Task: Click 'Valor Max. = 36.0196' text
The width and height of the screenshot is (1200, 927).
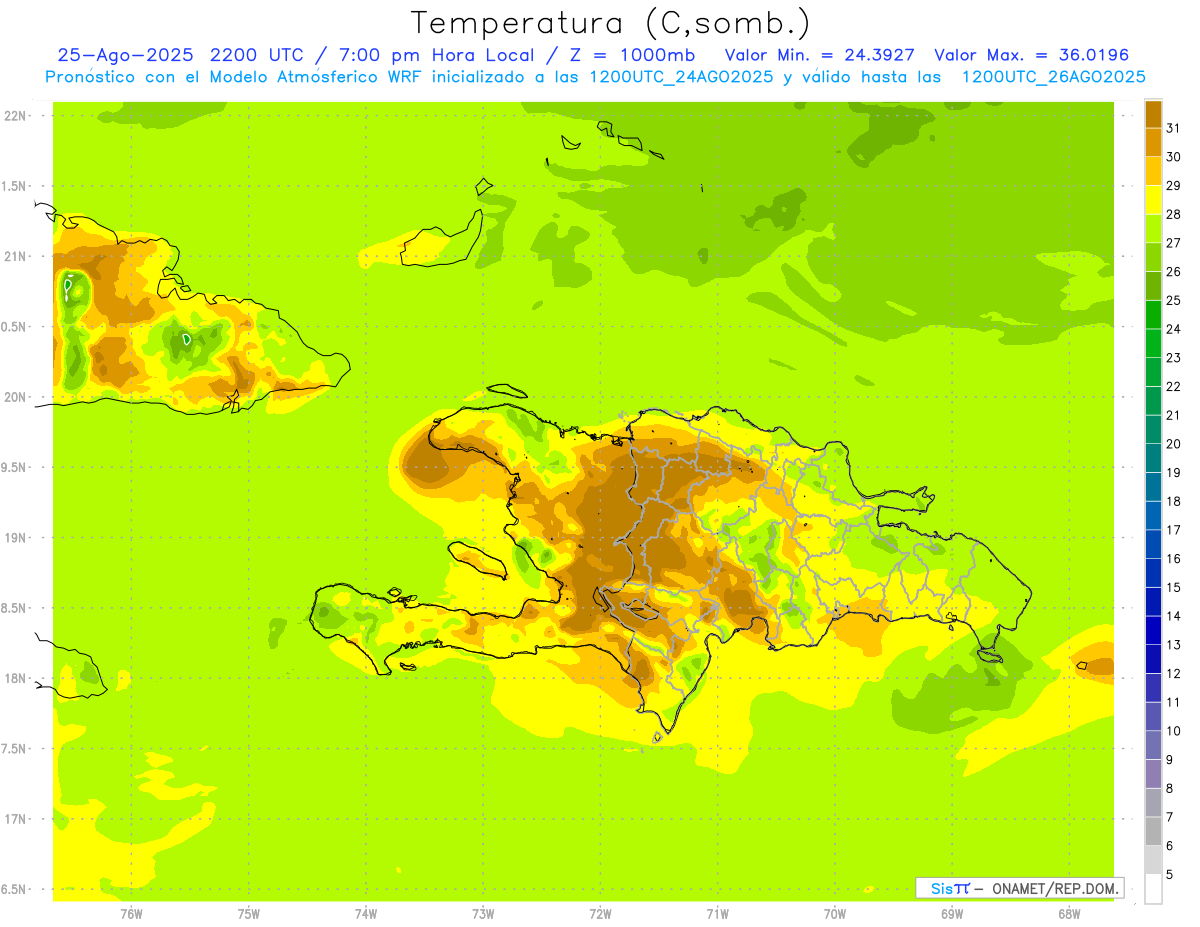Action: pos(1031,56)
